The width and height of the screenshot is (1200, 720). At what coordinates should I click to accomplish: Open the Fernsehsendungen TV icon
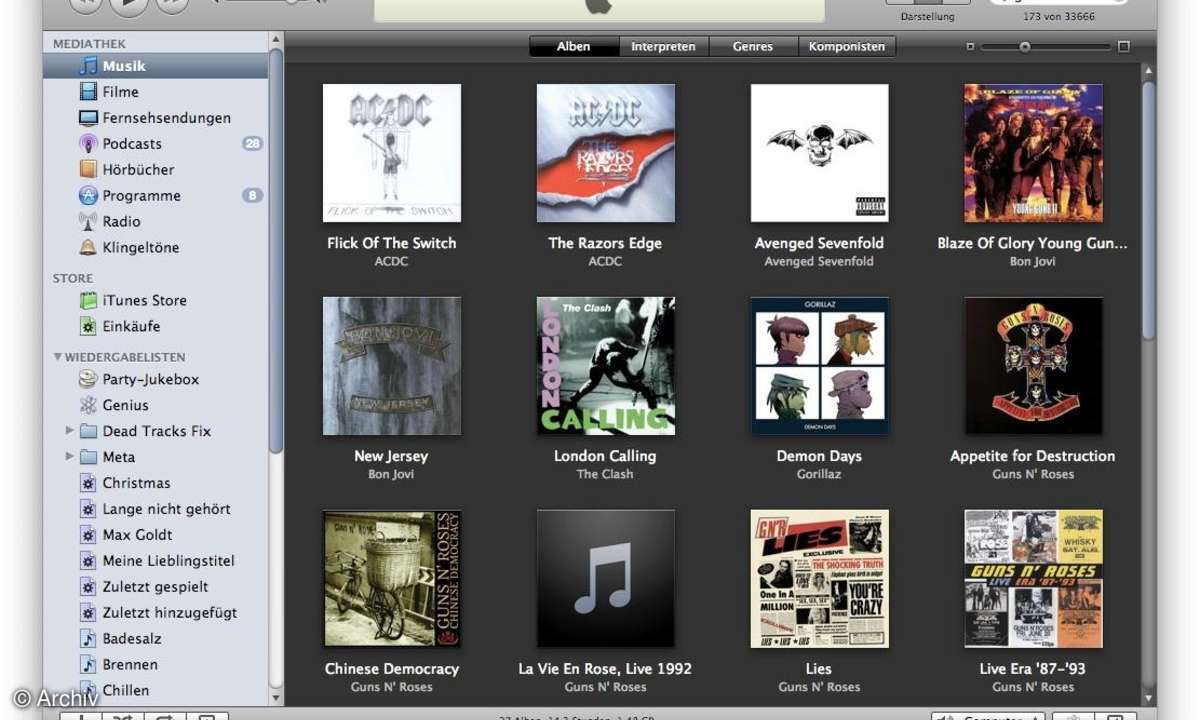(x=88, y=118)
